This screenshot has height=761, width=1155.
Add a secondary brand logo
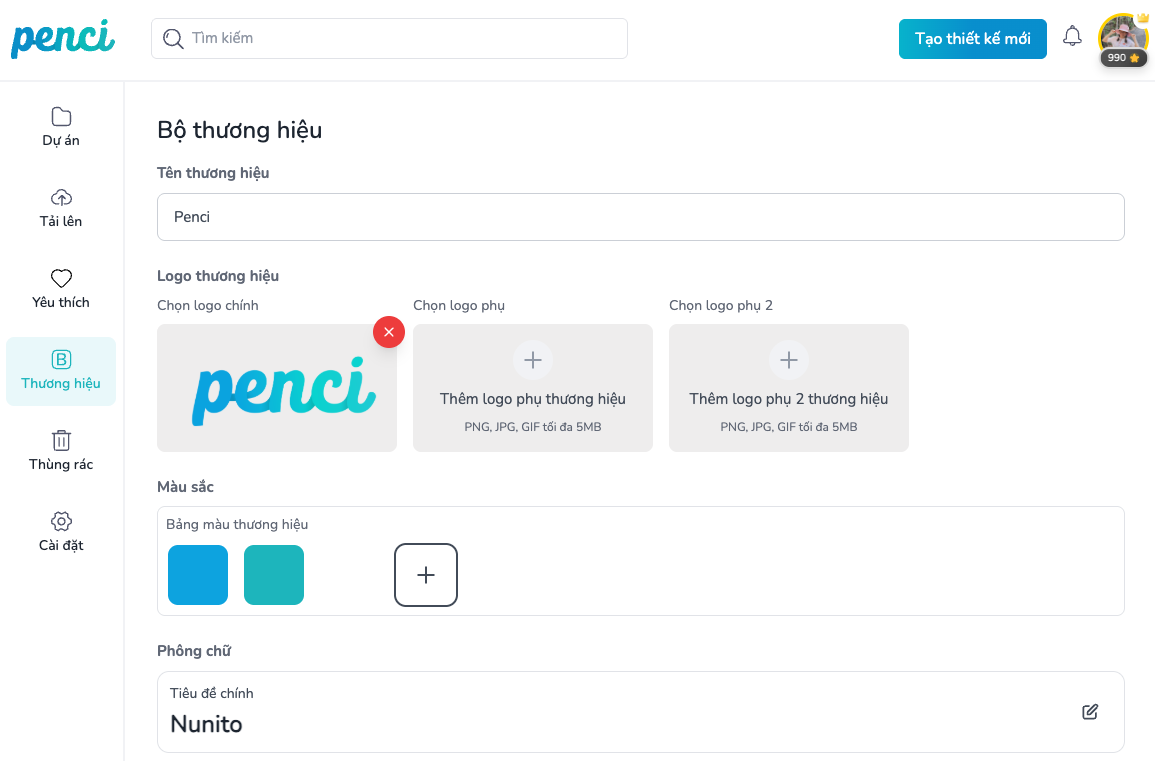coord(533,388)
